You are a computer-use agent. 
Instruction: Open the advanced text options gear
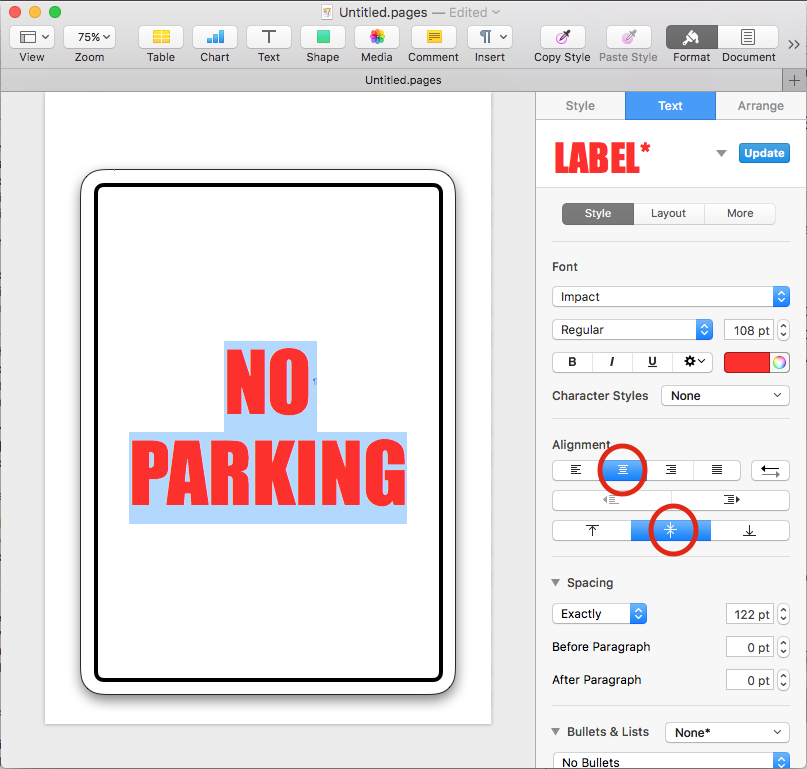[x=691, y=362]
